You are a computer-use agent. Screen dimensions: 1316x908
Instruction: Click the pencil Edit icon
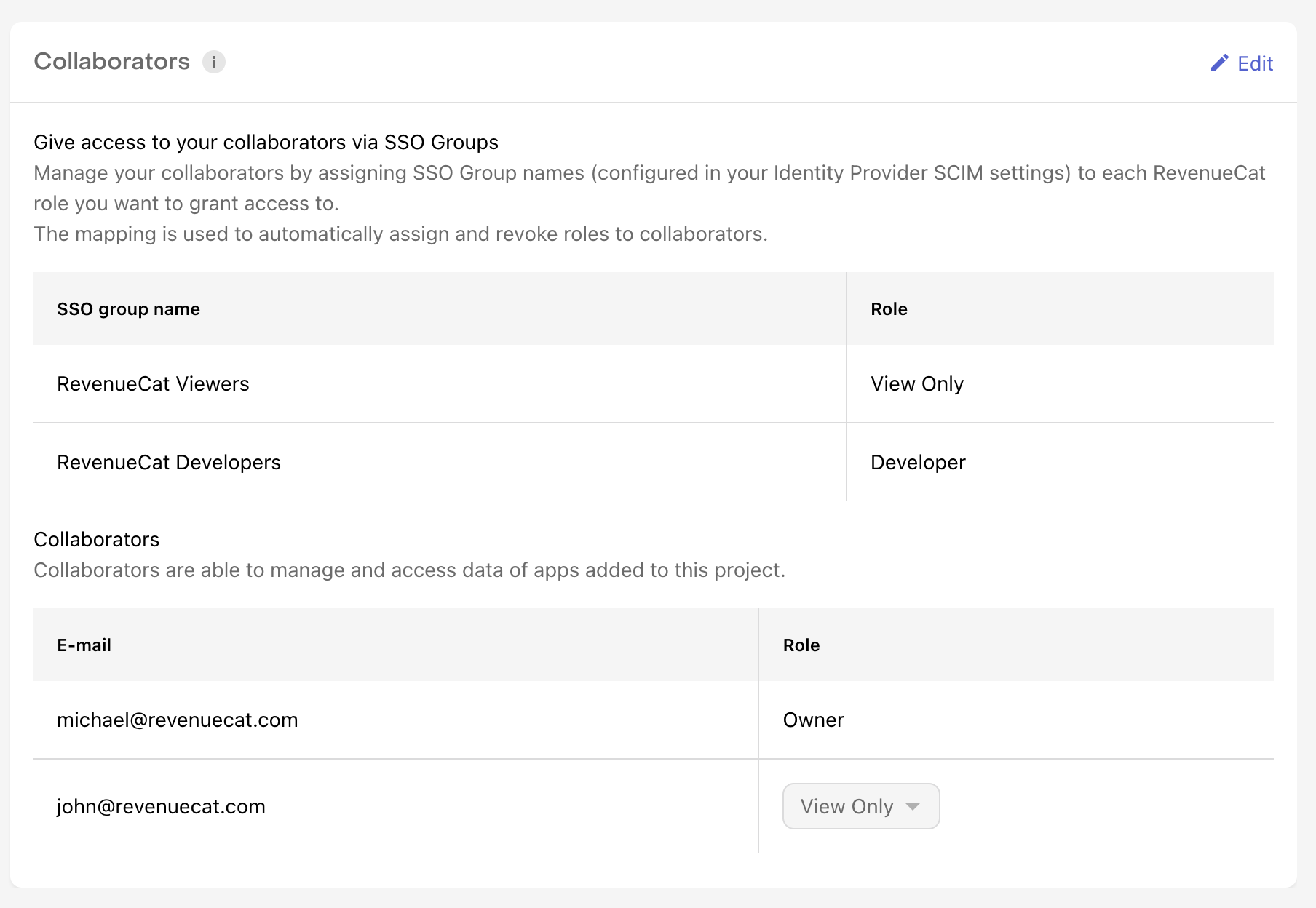[1220, 63]
